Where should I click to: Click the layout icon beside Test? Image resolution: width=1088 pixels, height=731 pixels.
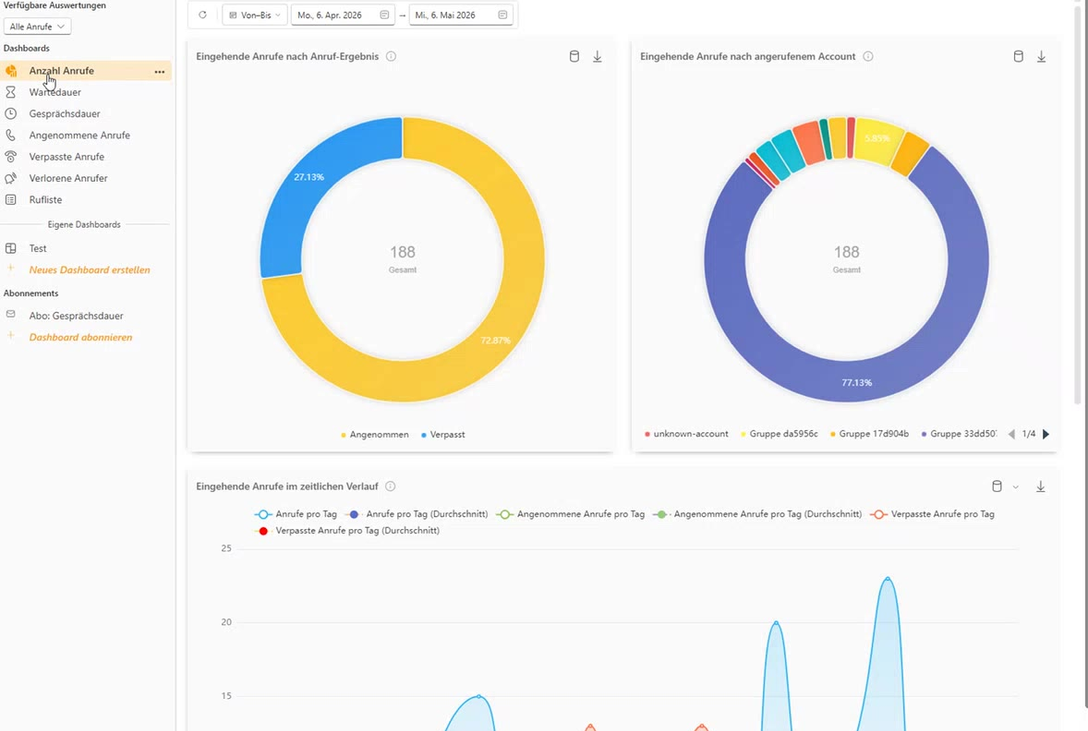[10, 248]
